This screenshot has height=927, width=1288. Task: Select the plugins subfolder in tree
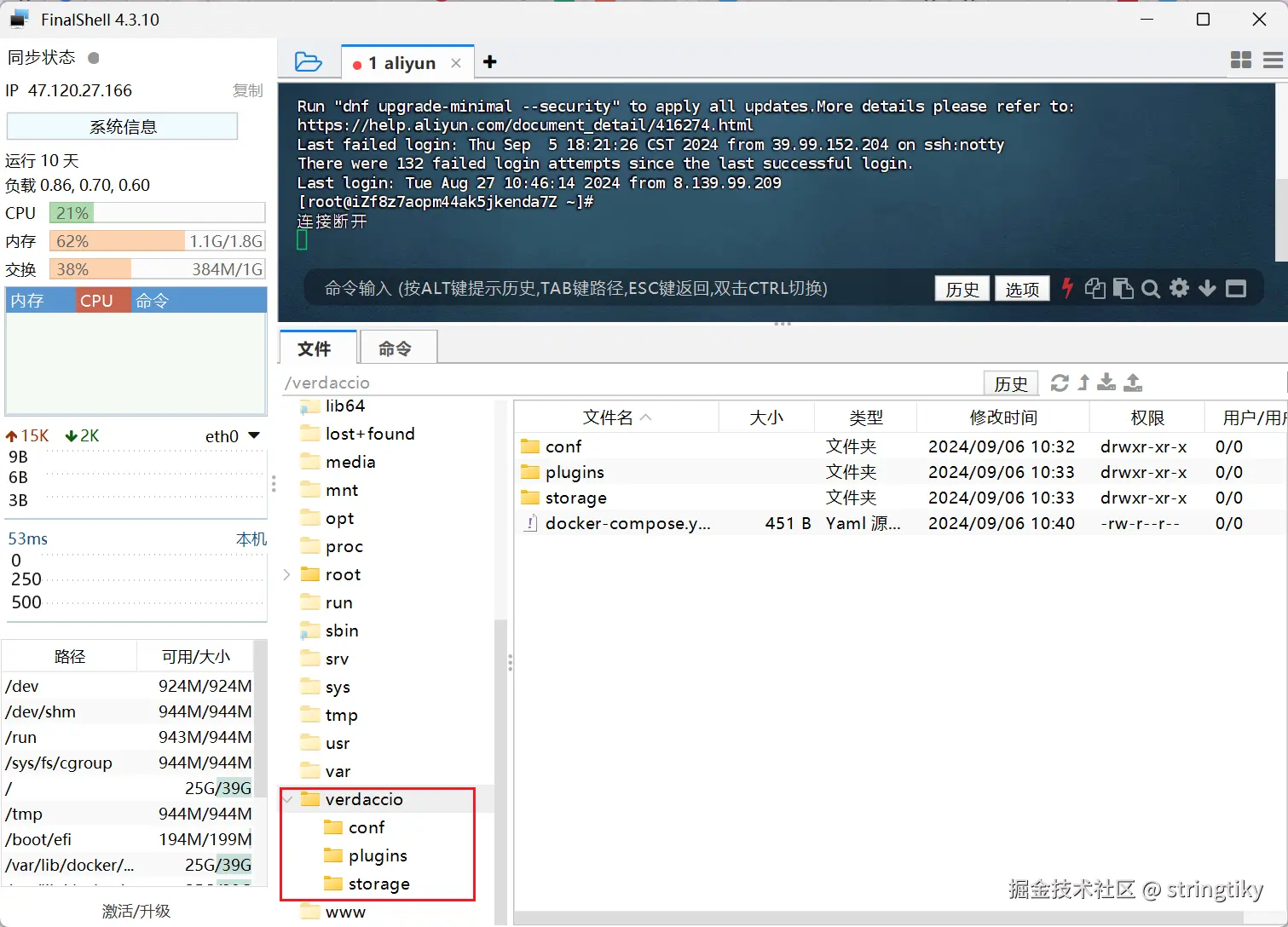pos(378,855)
